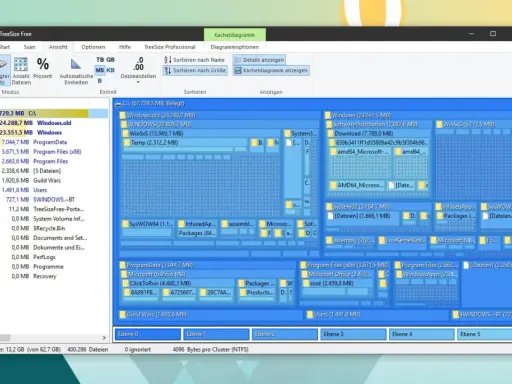512x384 pixels.
Task: Open the Dezimalstellen dropdown
Action: (138, 70)
